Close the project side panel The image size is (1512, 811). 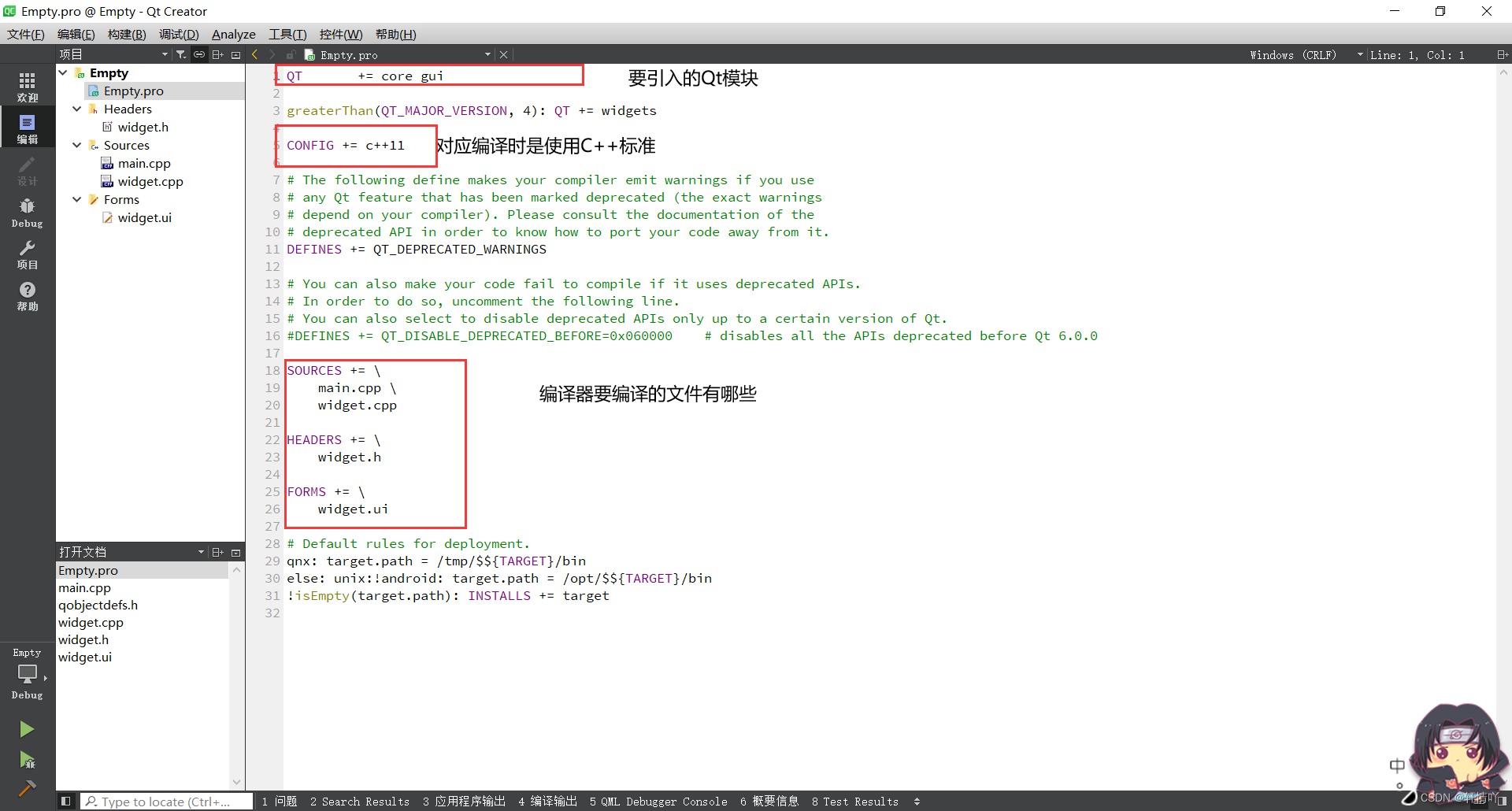coord(235,54)
